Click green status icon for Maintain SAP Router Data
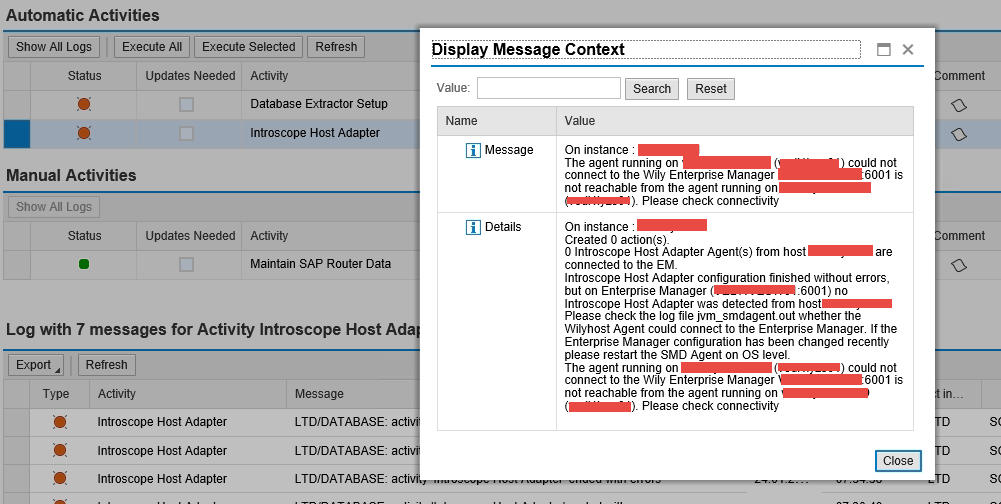Screen dimensions: 1001x504 pyautogui.click(x=84, y=264)
